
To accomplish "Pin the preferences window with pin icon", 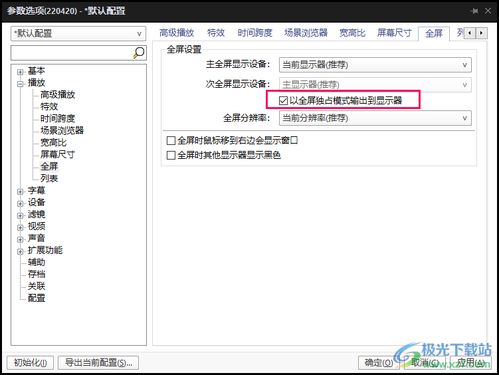I will 474,11.
